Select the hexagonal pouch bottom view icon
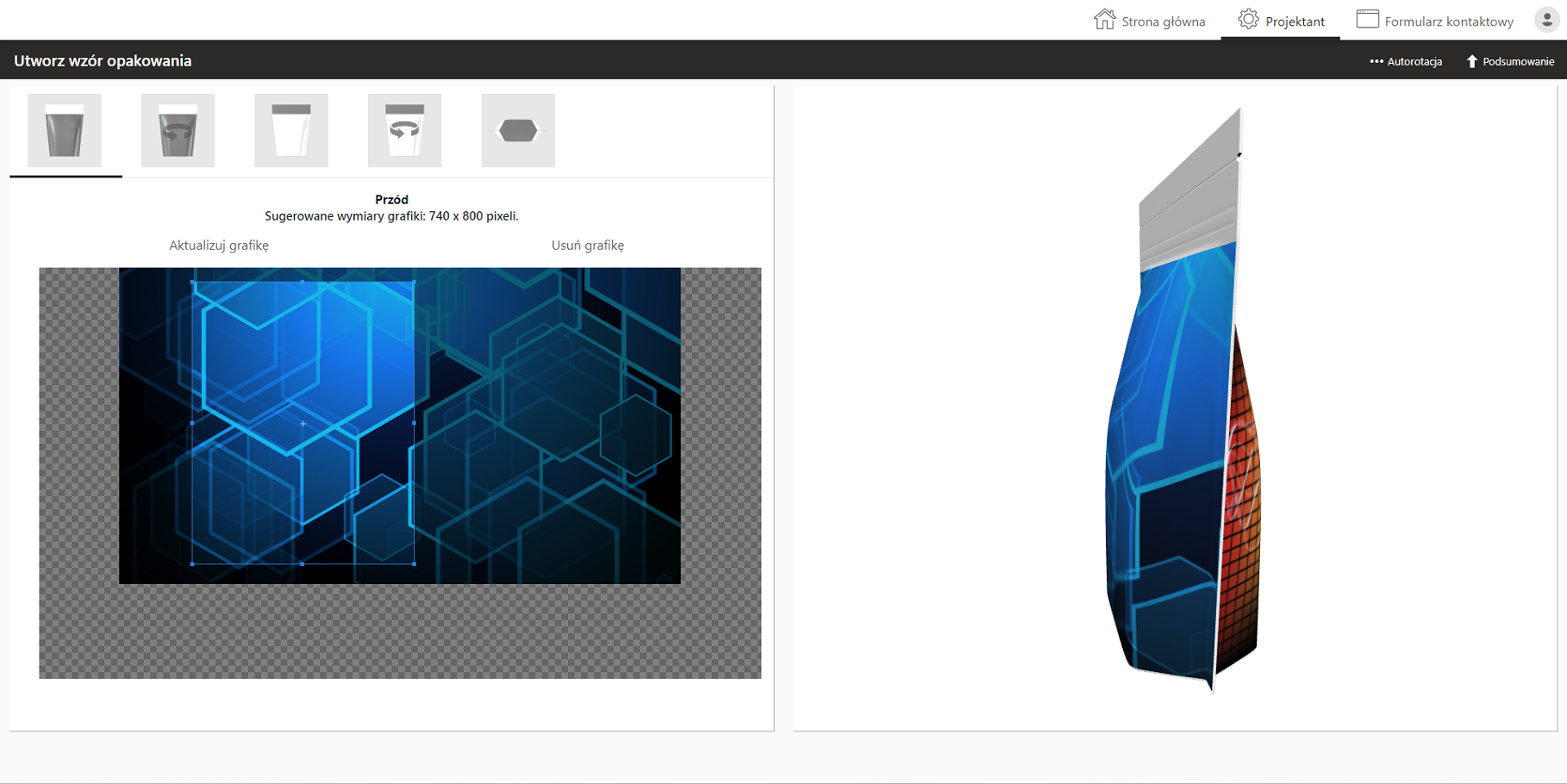Image resolution: width=1567 pixels, height=784 pixels. tap(518, 131)
